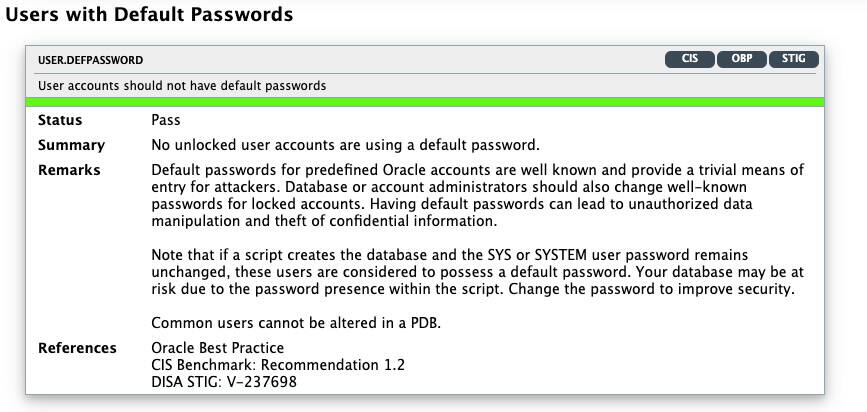Screen dimensions: 867x412
Task: Select the Pass status value
Action: tap(165, 120)
